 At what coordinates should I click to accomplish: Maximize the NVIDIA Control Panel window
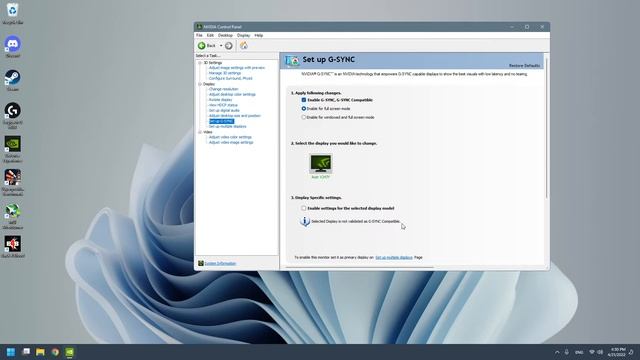(x=527, y=27)
